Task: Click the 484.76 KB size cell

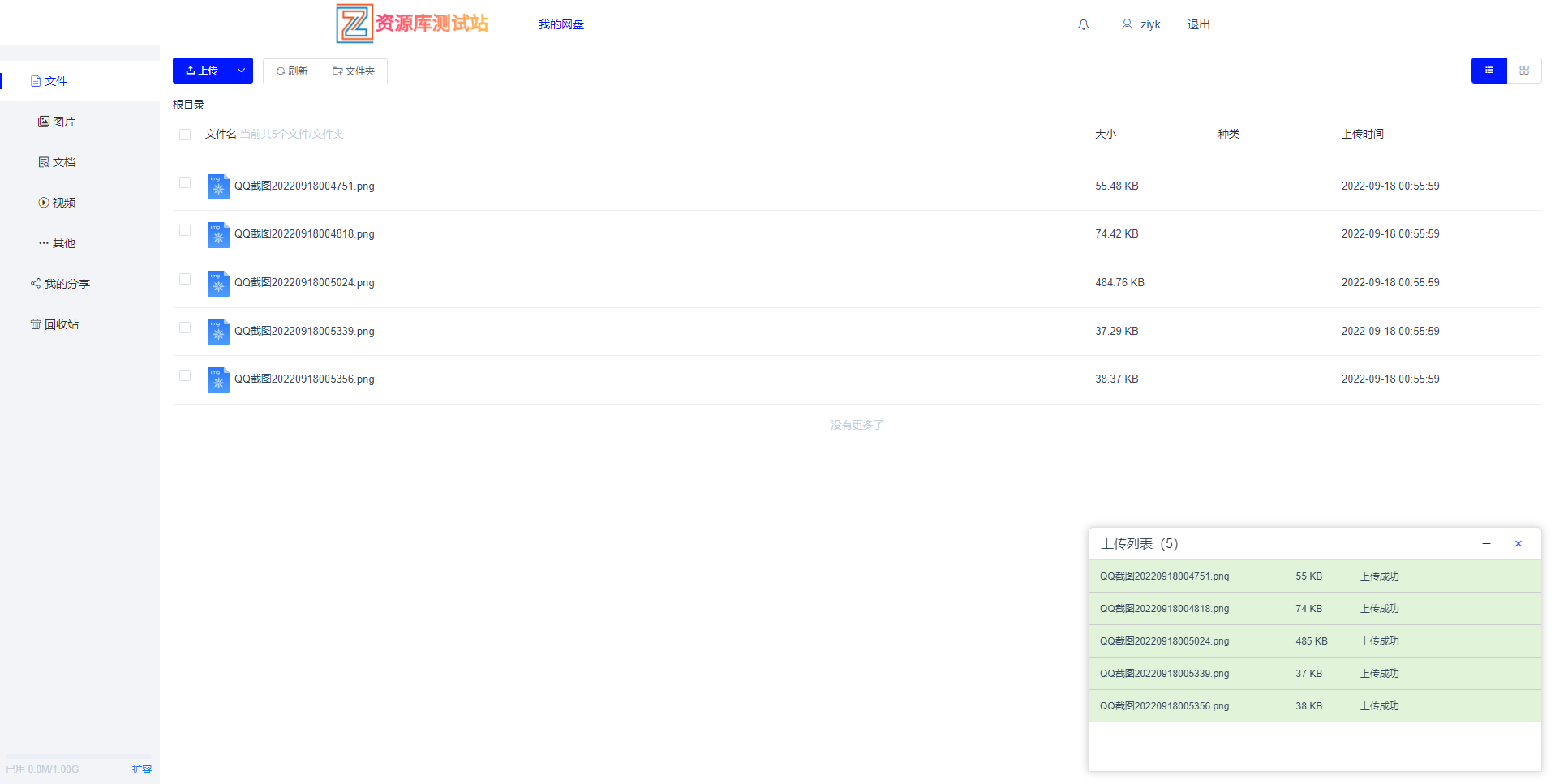Action: (x=1119, y=283)
